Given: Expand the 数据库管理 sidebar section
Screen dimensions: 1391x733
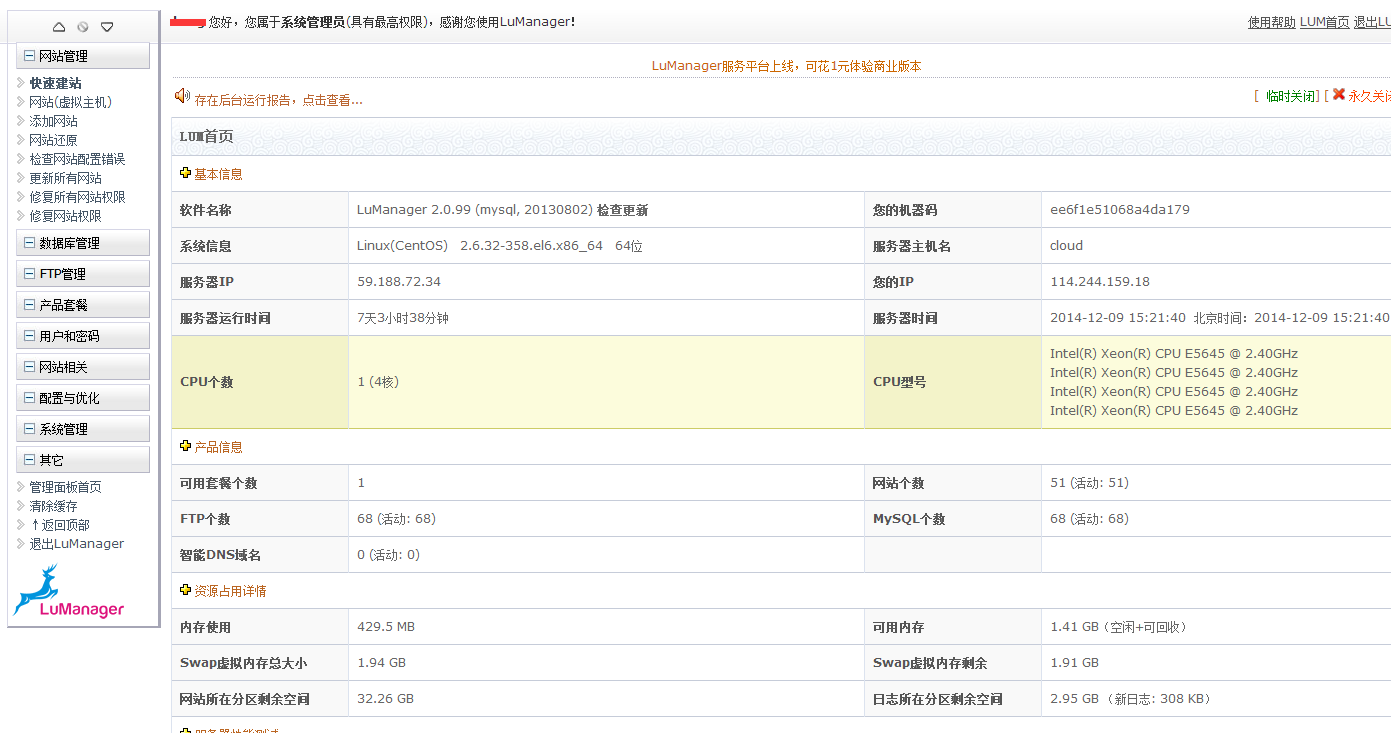Looking at the screenshot, I should coord(30,243).
